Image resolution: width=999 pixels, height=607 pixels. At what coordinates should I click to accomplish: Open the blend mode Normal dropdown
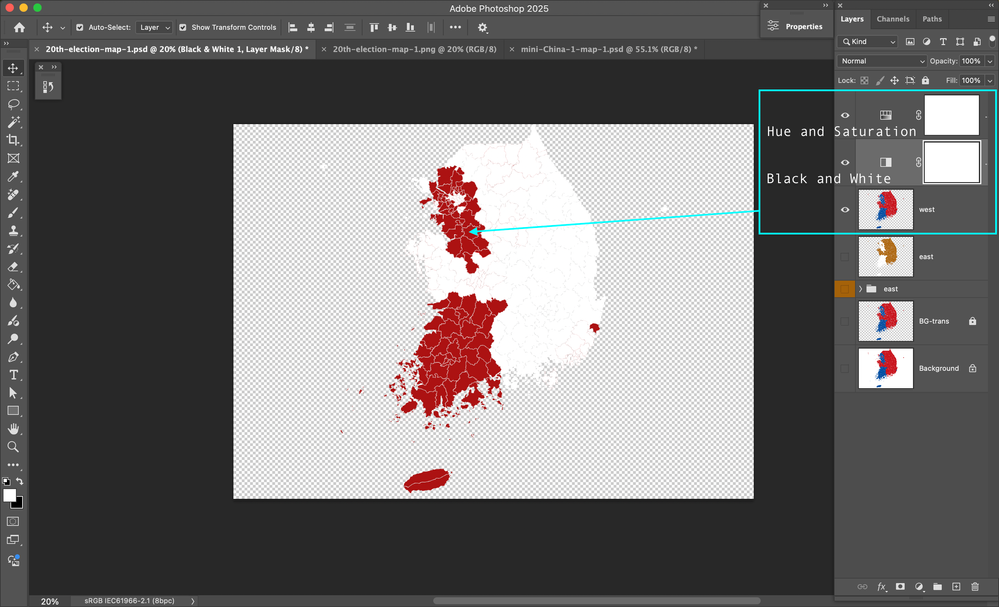click(883, 61)
